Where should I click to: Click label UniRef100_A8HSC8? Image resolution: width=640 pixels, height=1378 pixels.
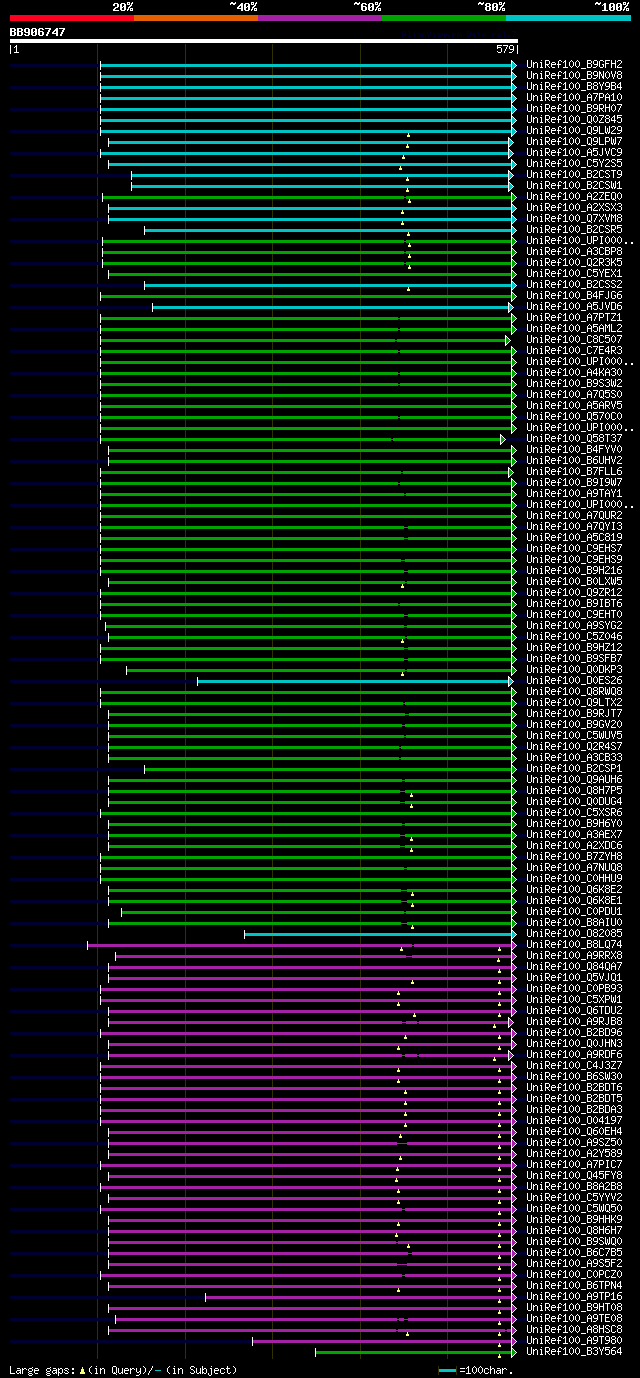click(574, 1329)
